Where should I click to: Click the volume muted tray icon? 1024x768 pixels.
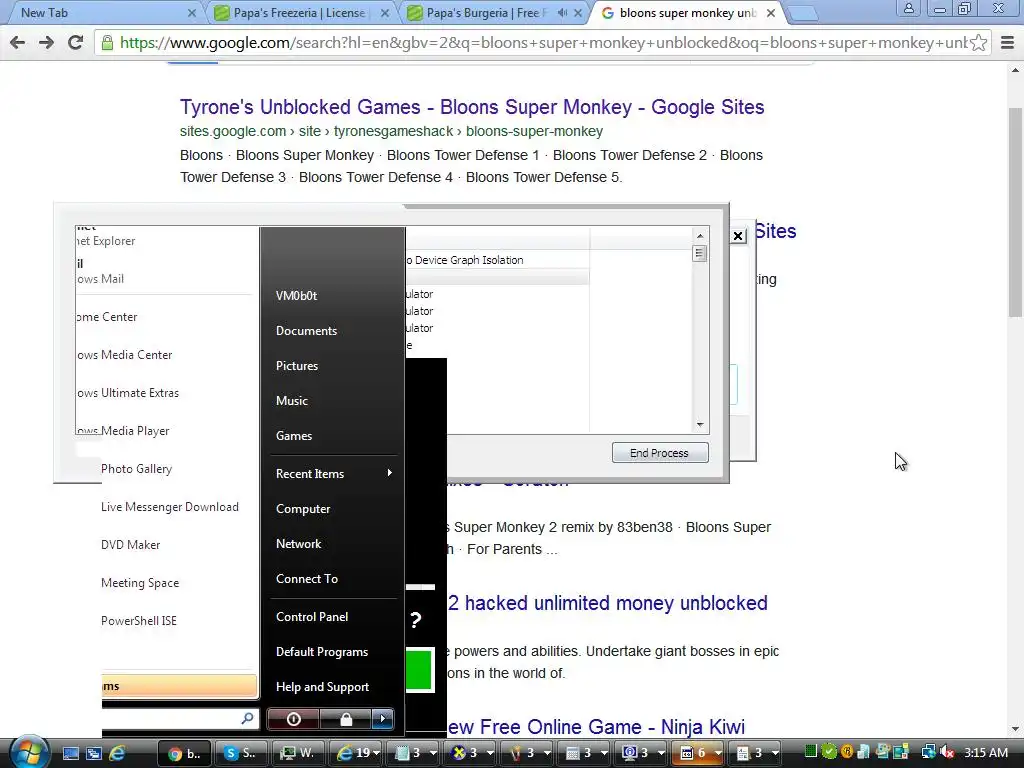[947, 753]
